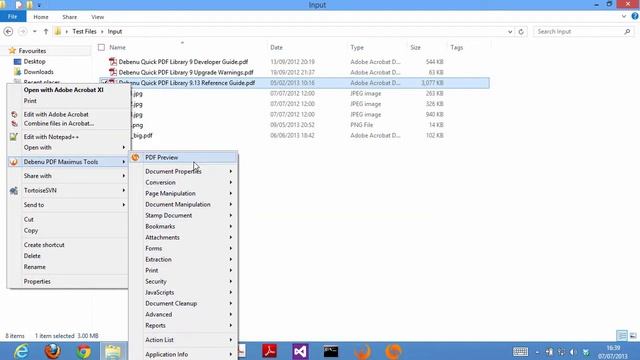The height and width of the screenshot is (360, 640).
Task: Sort files by Size column header
Action: coord(416,47)
